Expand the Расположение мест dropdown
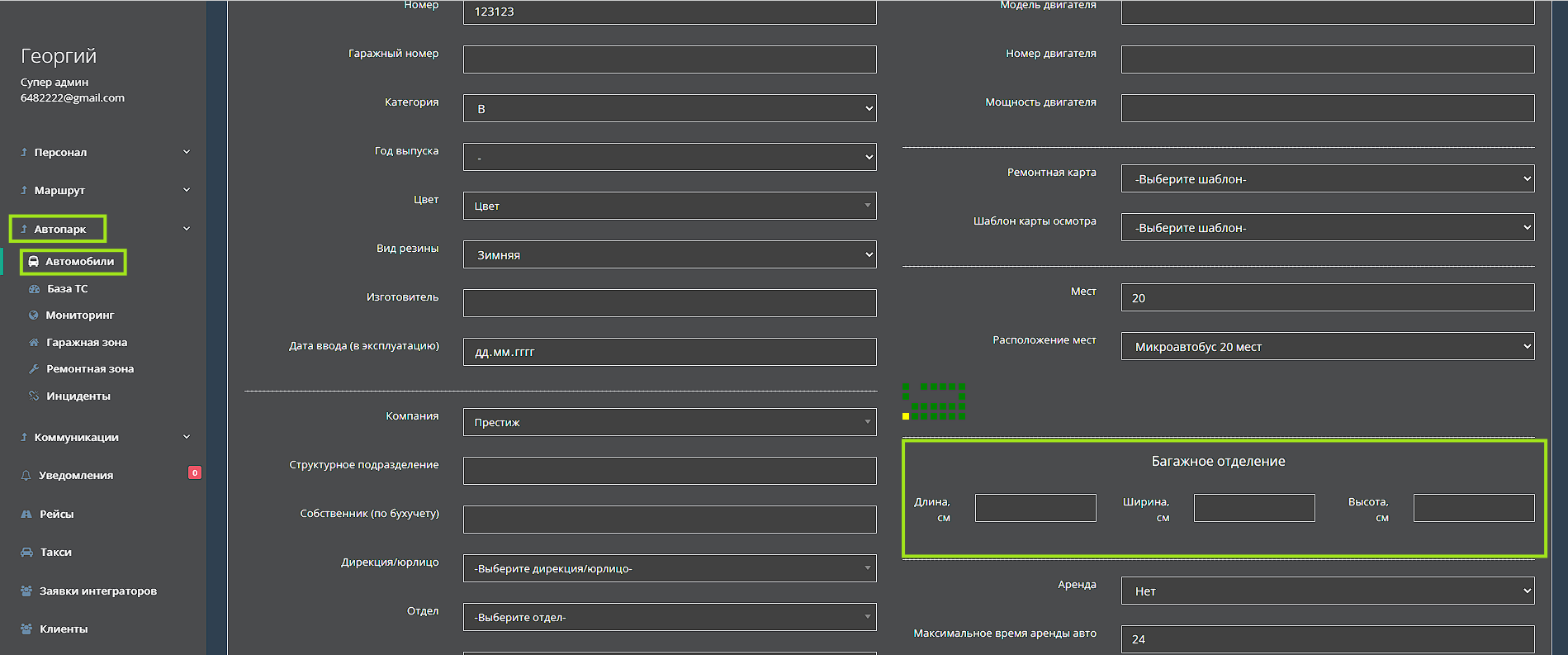 click(x=1327, y=347)
